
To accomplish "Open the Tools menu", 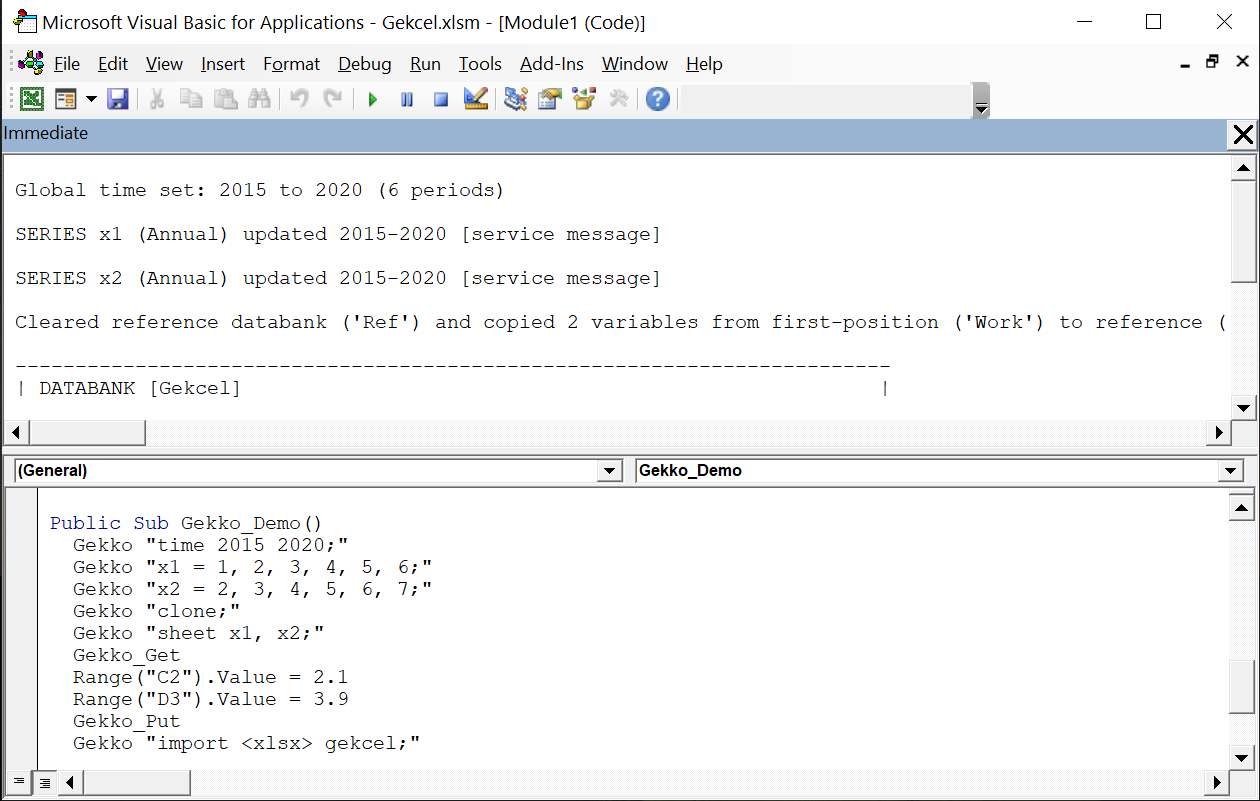I will point(480,64).
